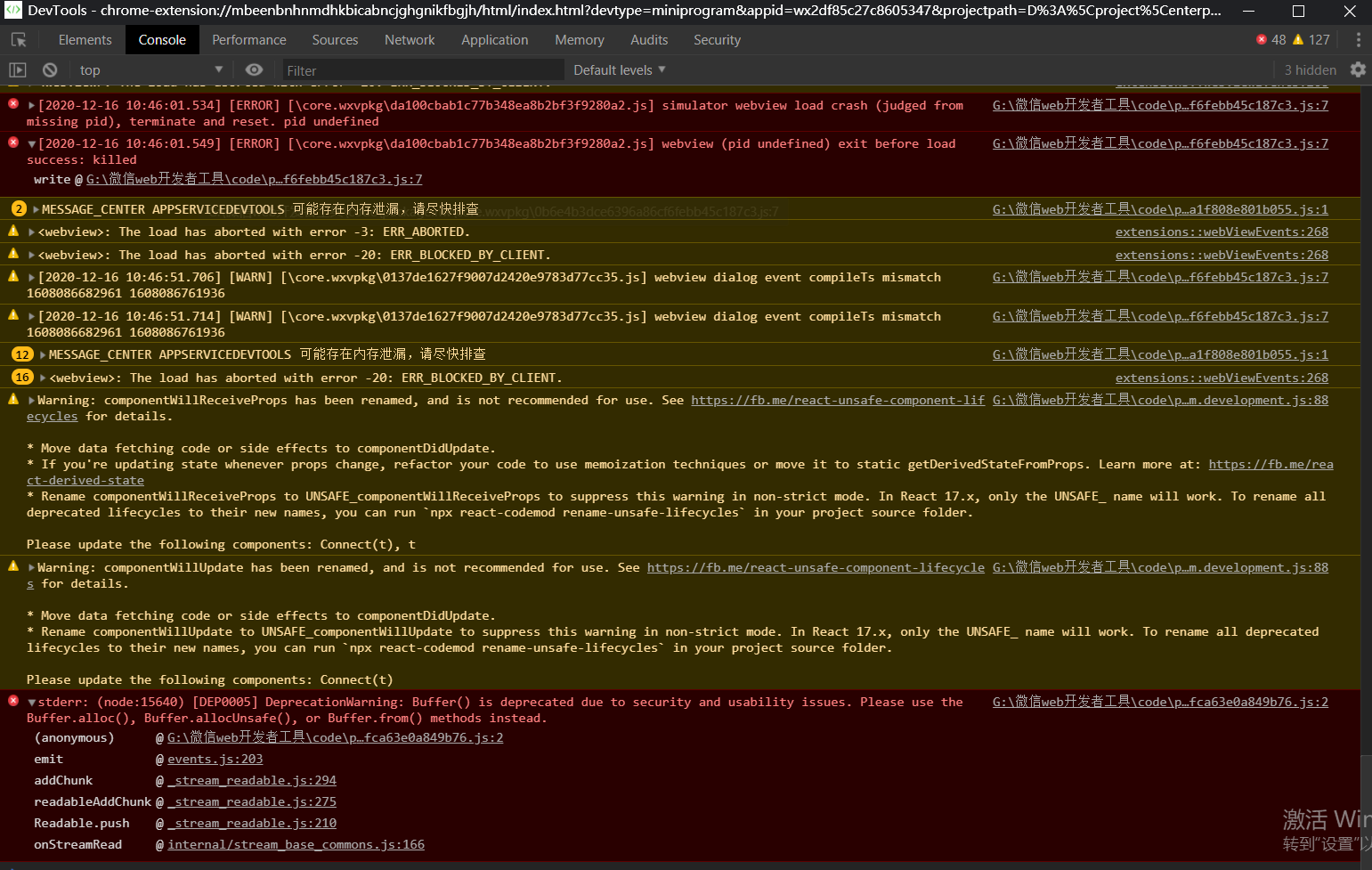Click the yellow warning count icon showing 127
This screenshot has width=1372, height=870.
pyautogui.click(x=1298, y=39)
